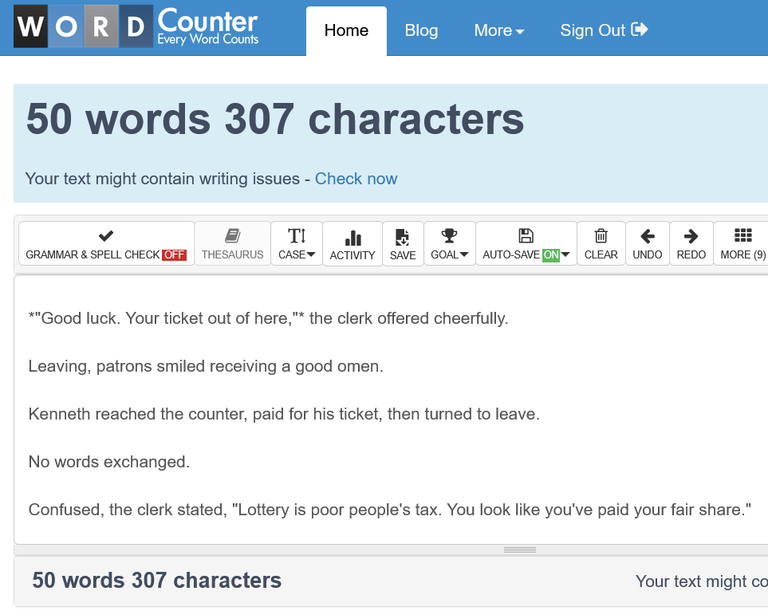This screenshot has height=611, width=768.
Task: Click the Save file icon
Action: [402, 237]
